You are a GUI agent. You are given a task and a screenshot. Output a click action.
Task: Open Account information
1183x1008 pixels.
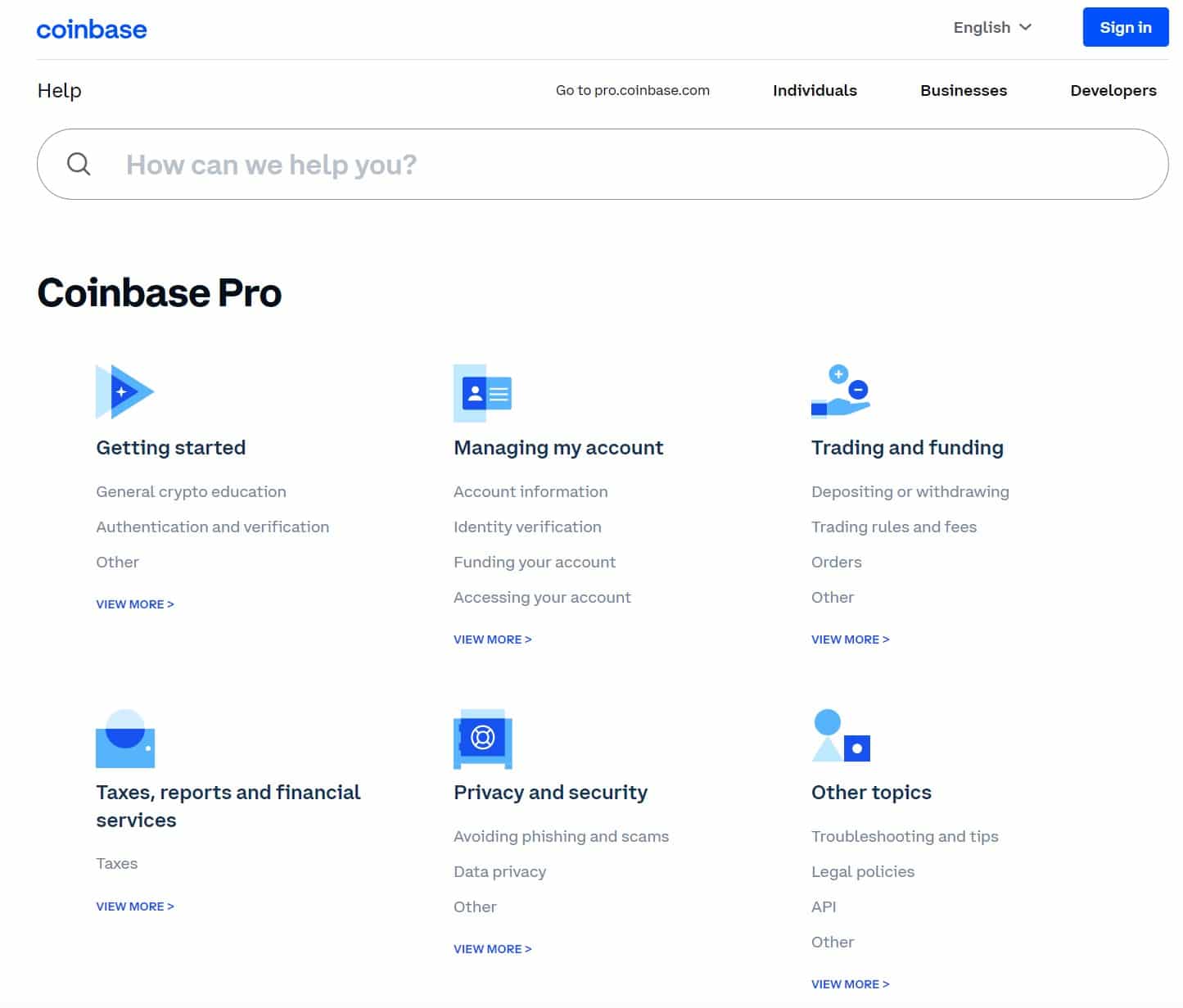[x=531, y=491]
